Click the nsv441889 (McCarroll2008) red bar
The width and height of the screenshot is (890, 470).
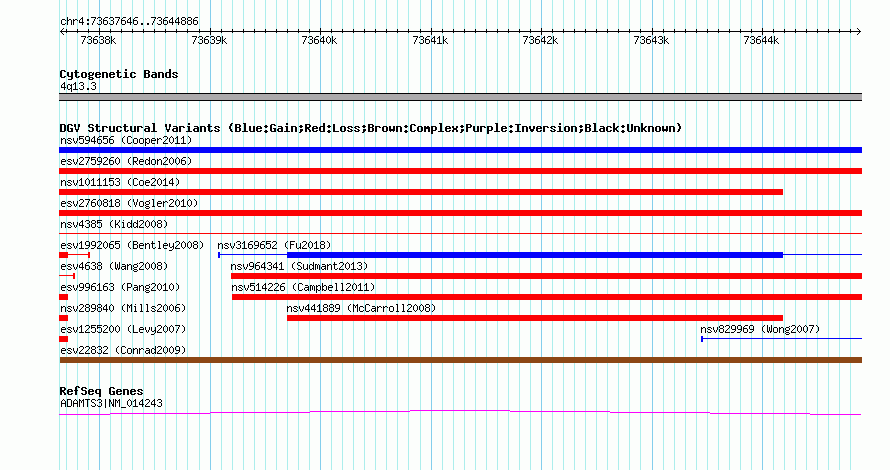535,318
